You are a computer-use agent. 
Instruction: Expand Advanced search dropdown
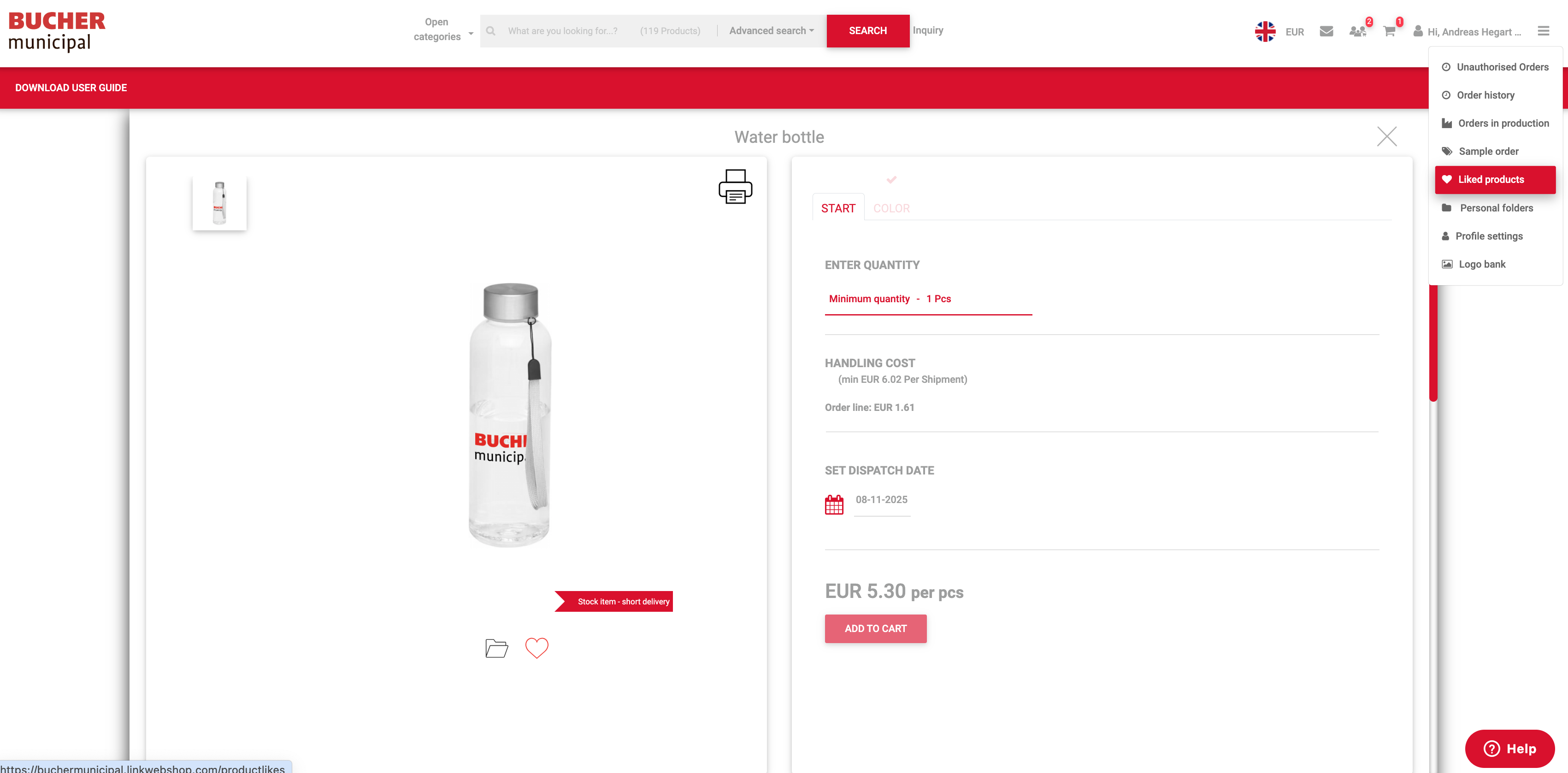point(771,31)
